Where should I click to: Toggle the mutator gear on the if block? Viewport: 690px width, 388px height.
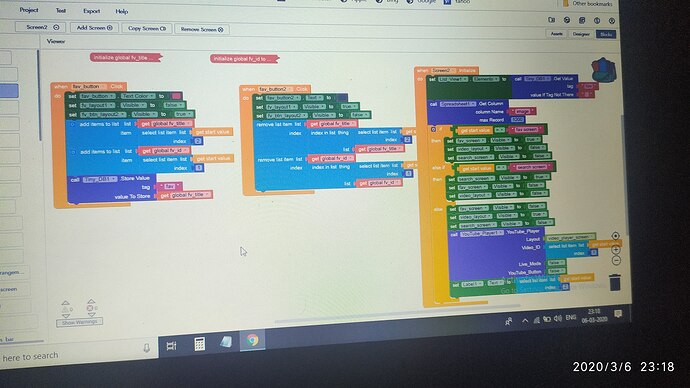tap(433, 129)
